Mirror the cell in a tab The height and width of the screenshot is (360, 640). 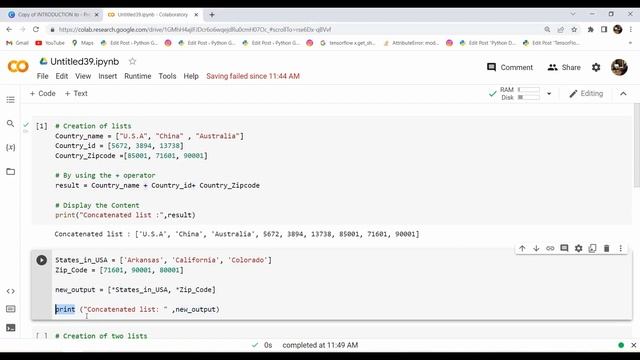coord(592,248)
